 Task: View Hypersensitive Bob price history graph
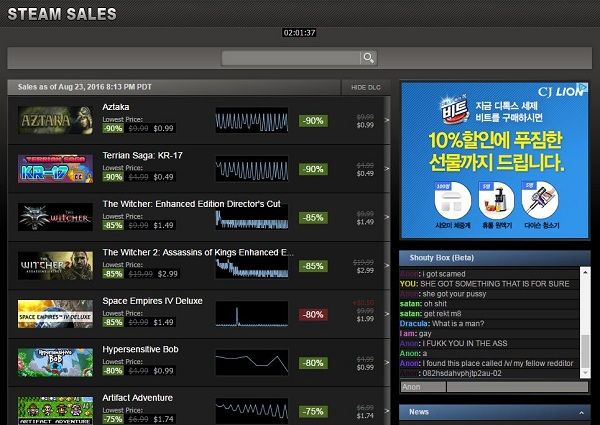252,363
